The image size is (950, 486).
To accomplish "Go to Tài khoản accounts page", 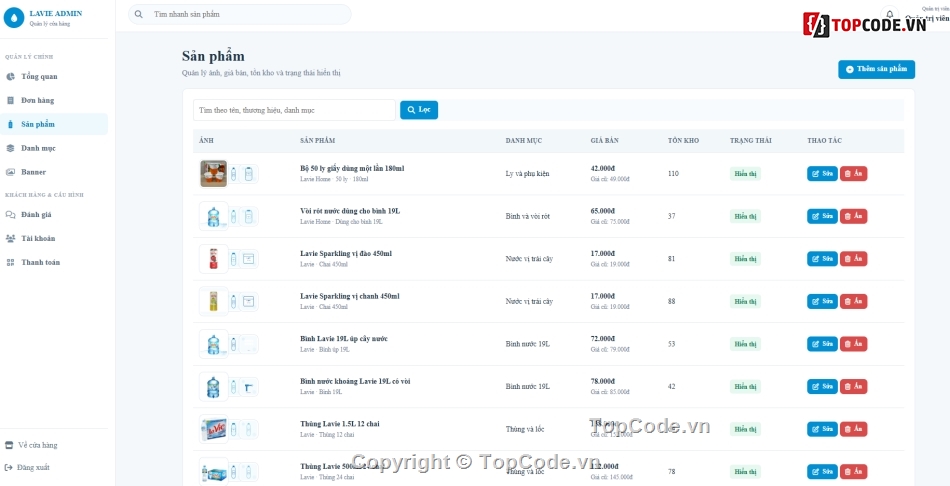I will pyautogui.click(x=54, y=238).
